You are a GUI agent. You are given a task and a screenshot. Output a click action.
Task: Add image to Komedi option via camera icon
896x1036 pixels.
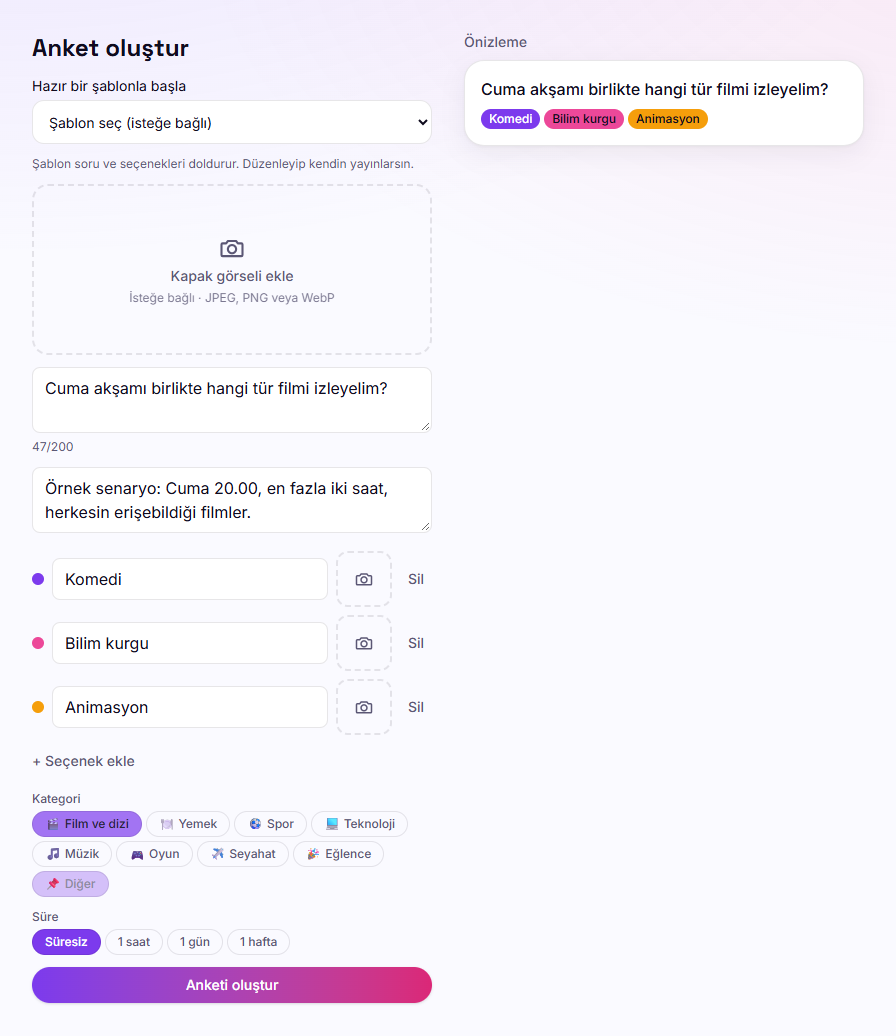(x=364, y=579)
